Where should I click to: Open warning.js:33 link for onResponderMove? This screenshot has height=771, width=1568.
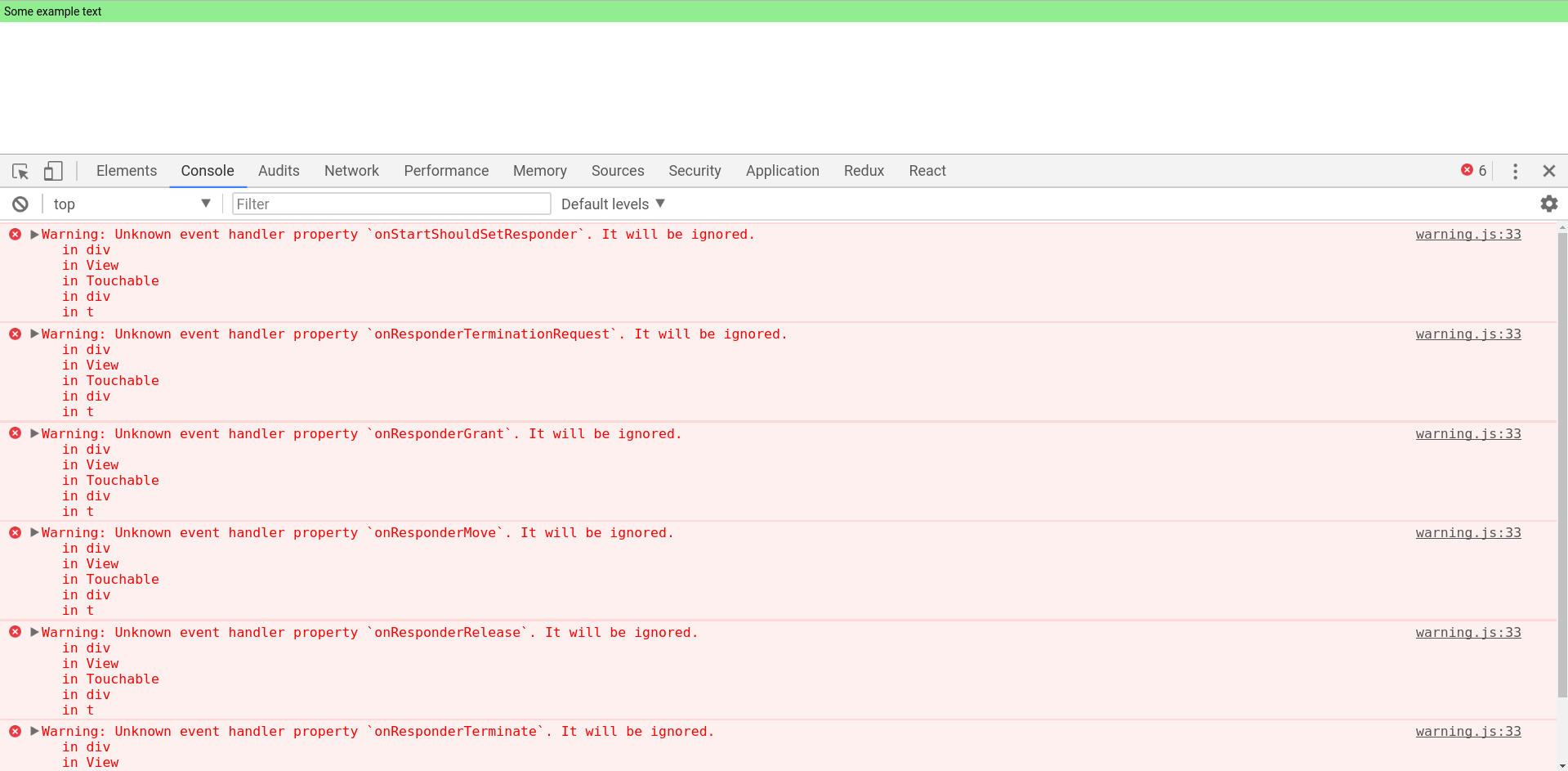pos(1468,533)
